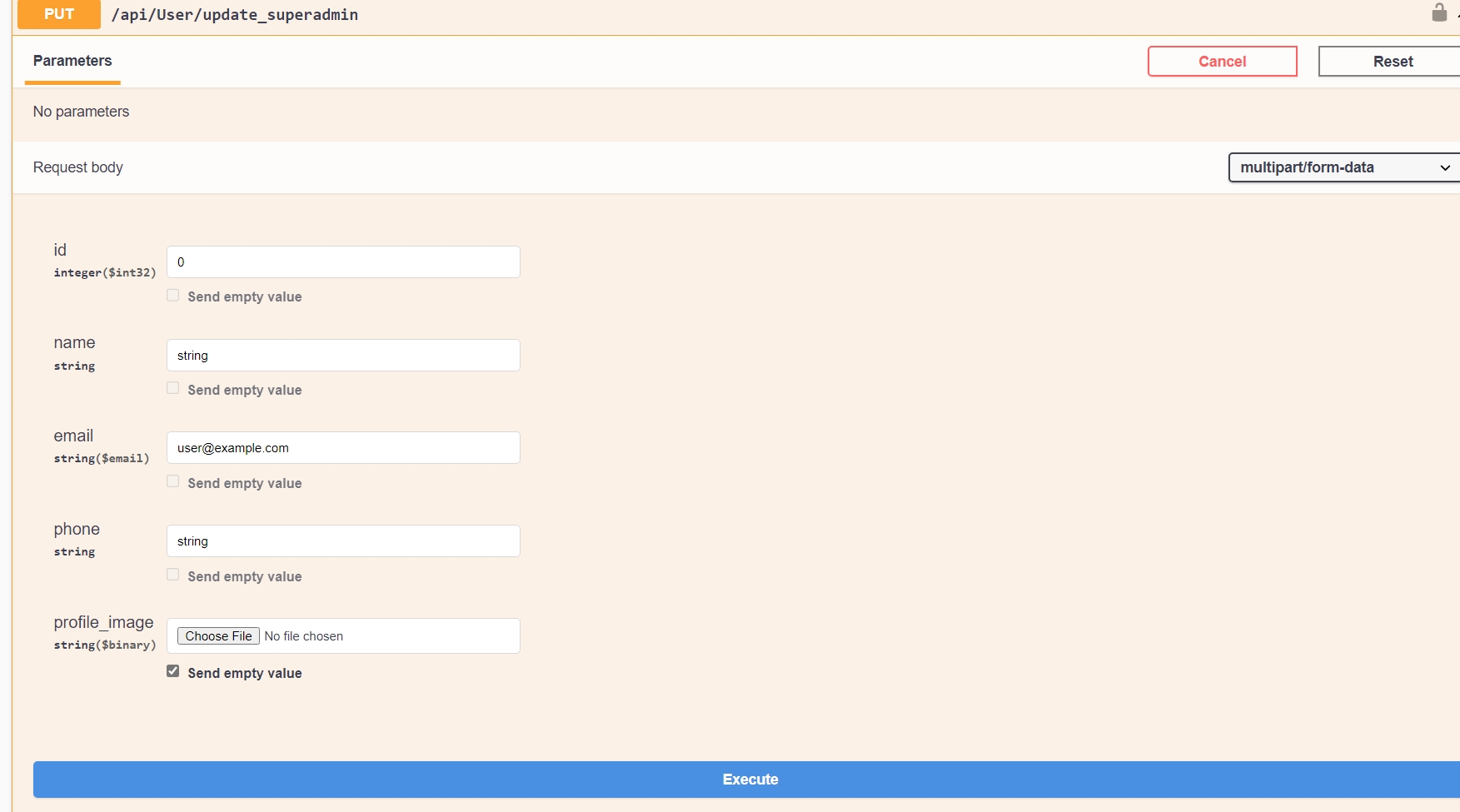Toggle Send empty value for phone
Viewport: 1460px width, 812px height.
(173, 575)
